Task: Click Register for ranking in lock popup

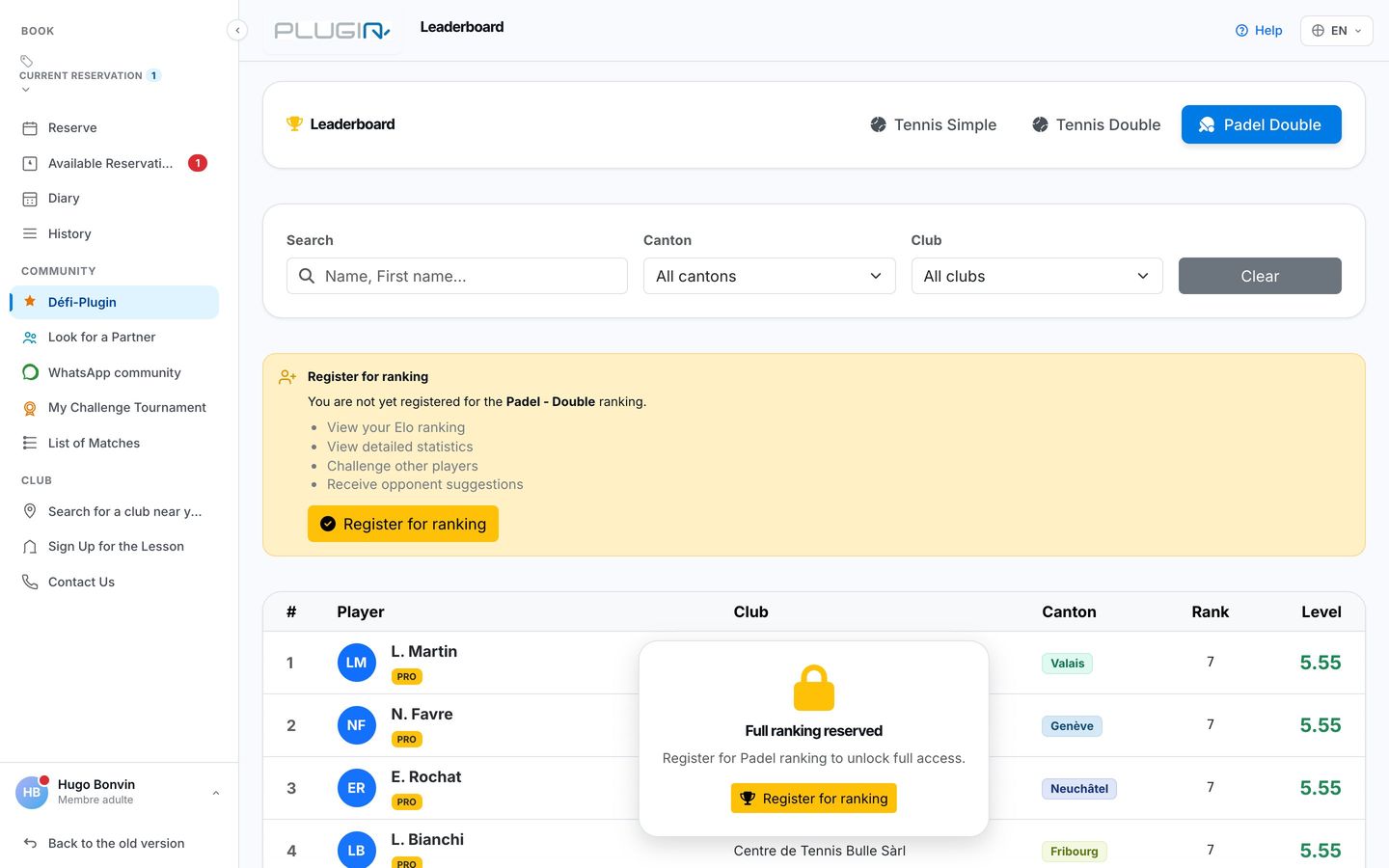Action: [x=814, y=799]
